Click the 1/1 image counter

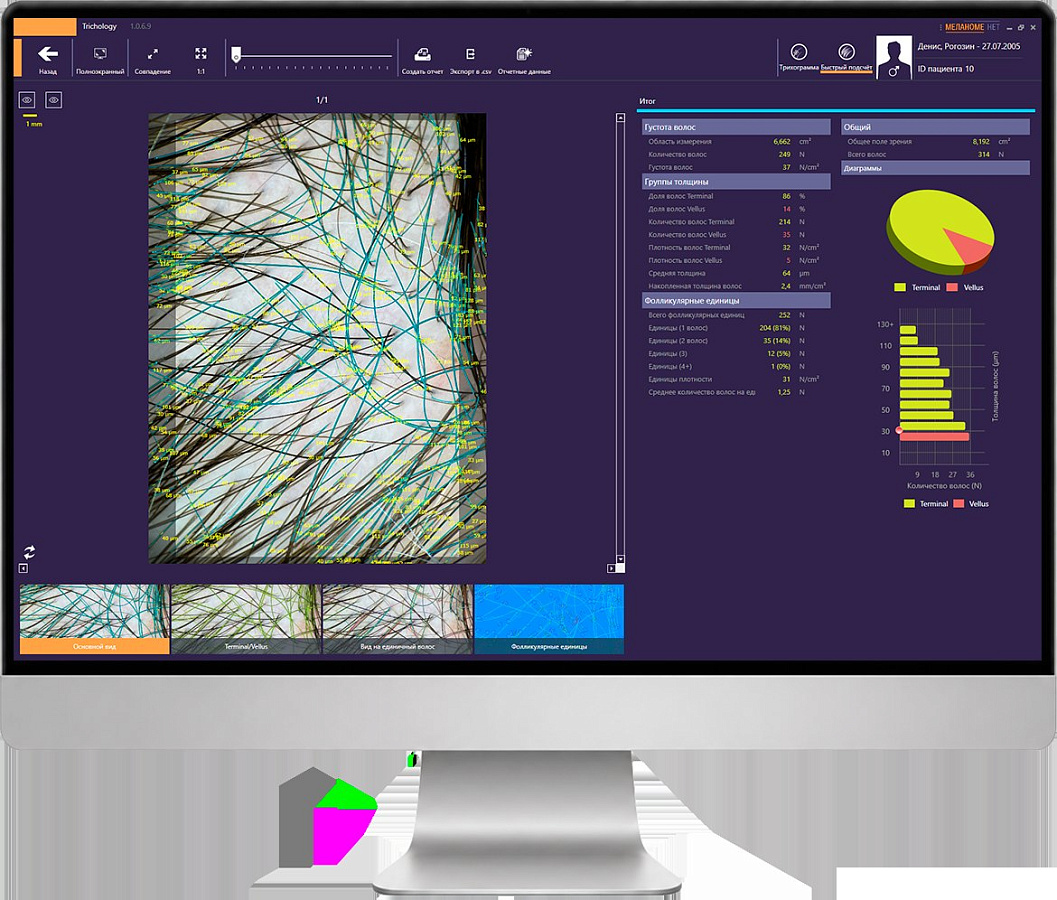tap(322, 100)
